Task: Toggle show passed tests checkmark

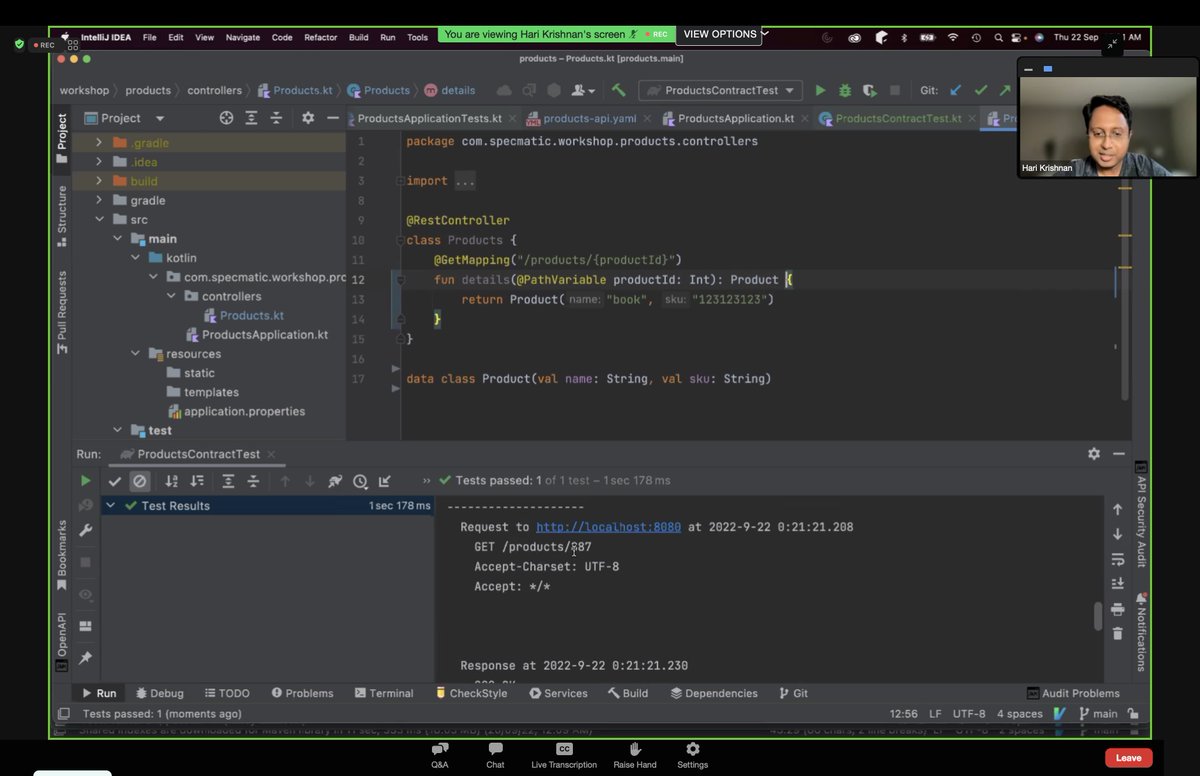Action: [115, 481]
